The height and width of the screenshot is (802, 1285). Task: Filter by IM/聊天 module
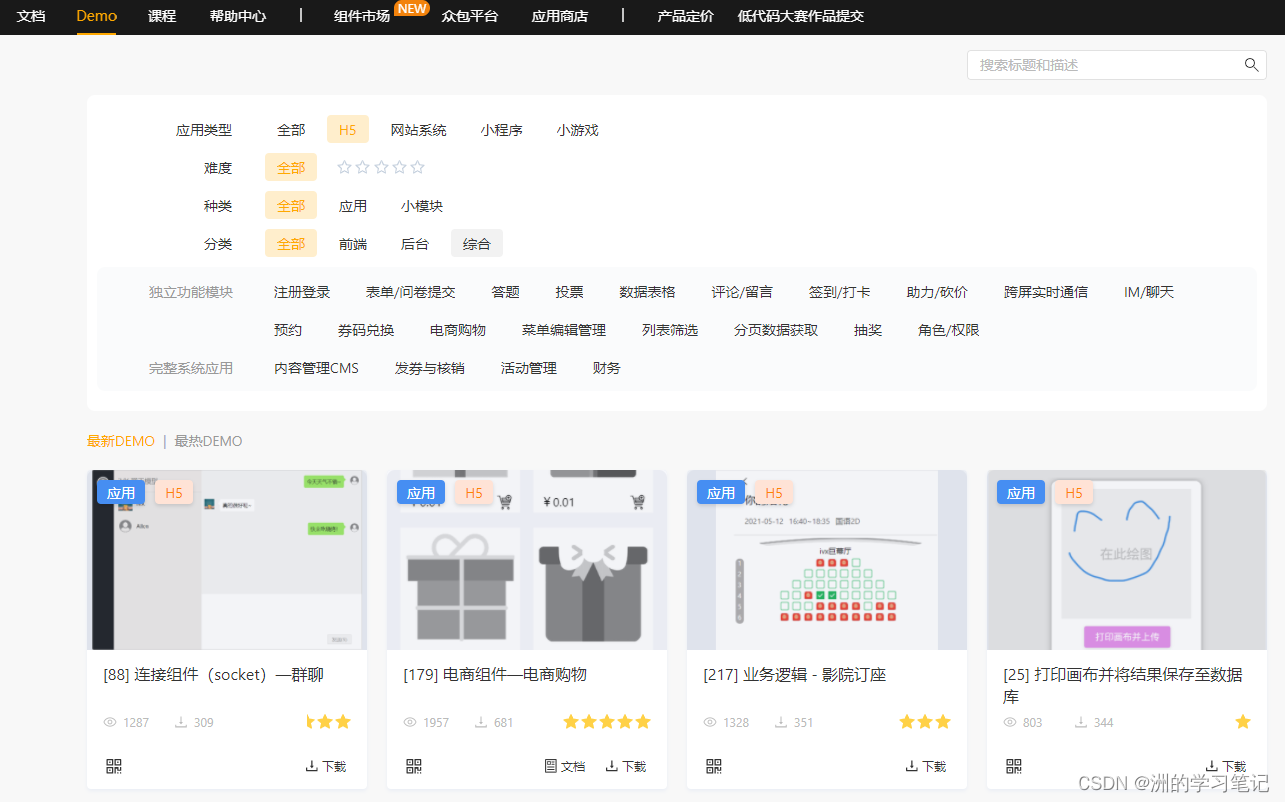coord(1149,292)
